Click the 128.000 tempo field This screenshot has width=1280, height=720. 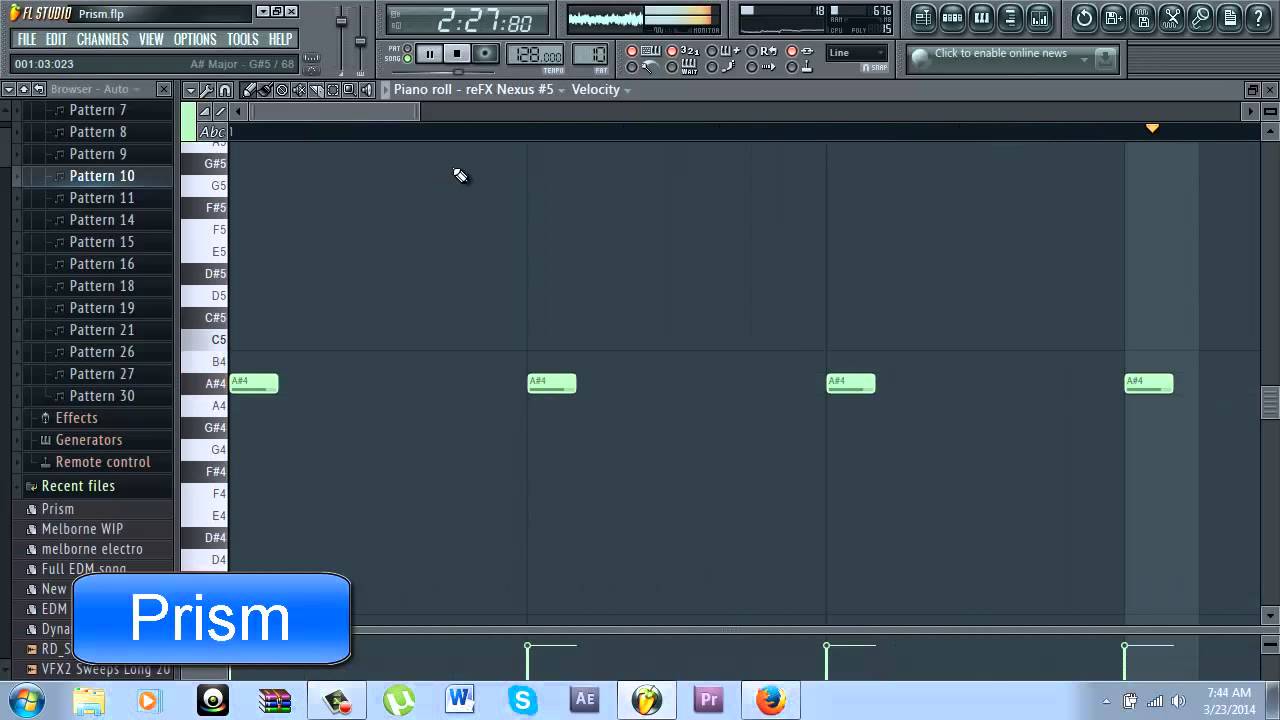535,54
